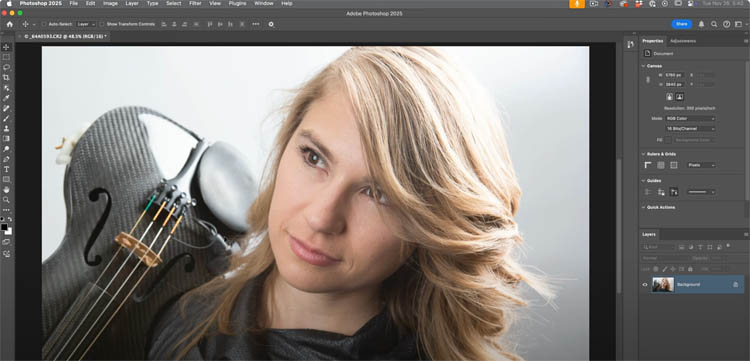Open the Photoshop 2025 application menu
This screenshot has height=361, width=750.
(x=40, y=3)
